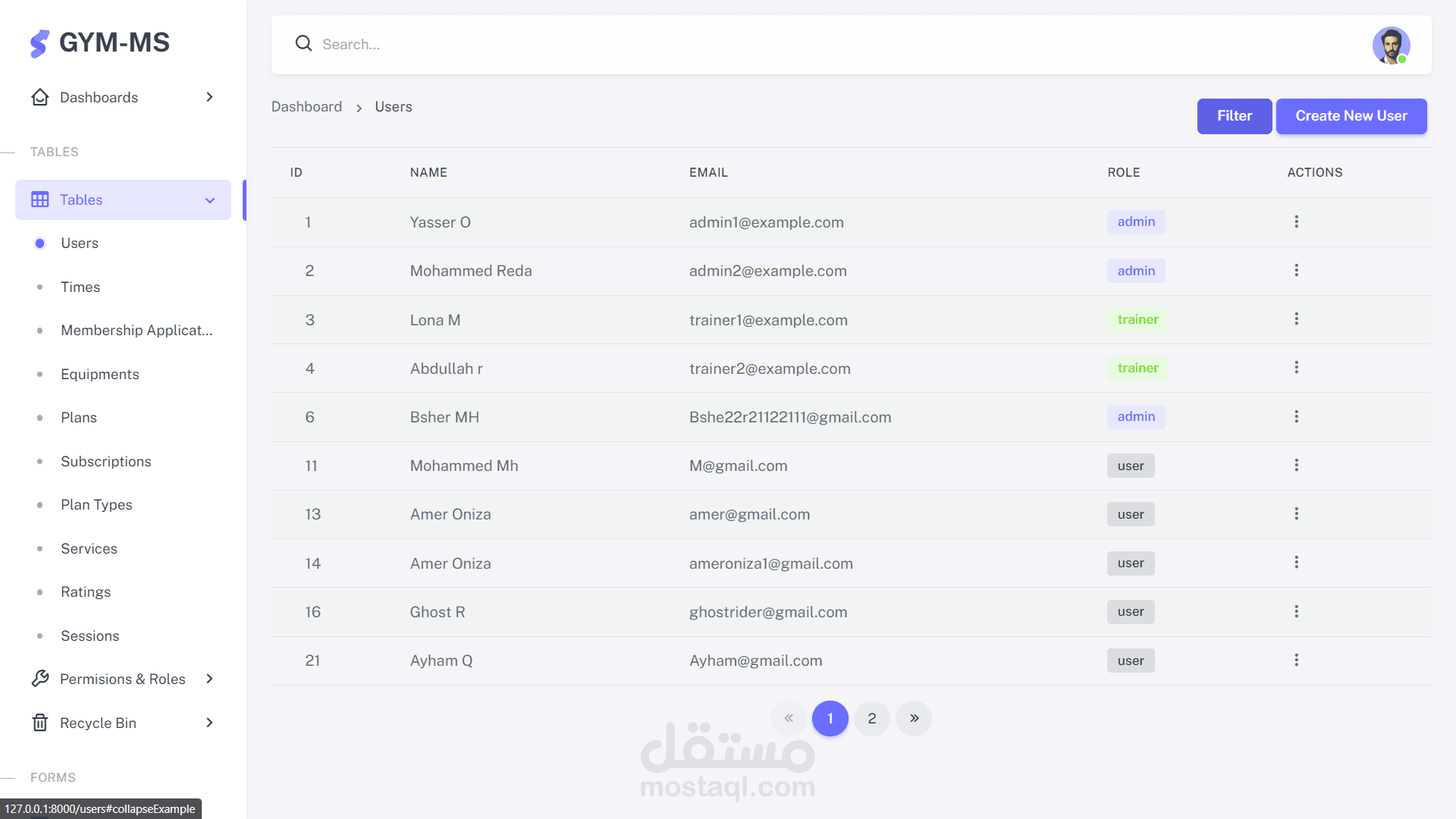Open actions menu for Ayham Q

click(x=1296, y=661)
